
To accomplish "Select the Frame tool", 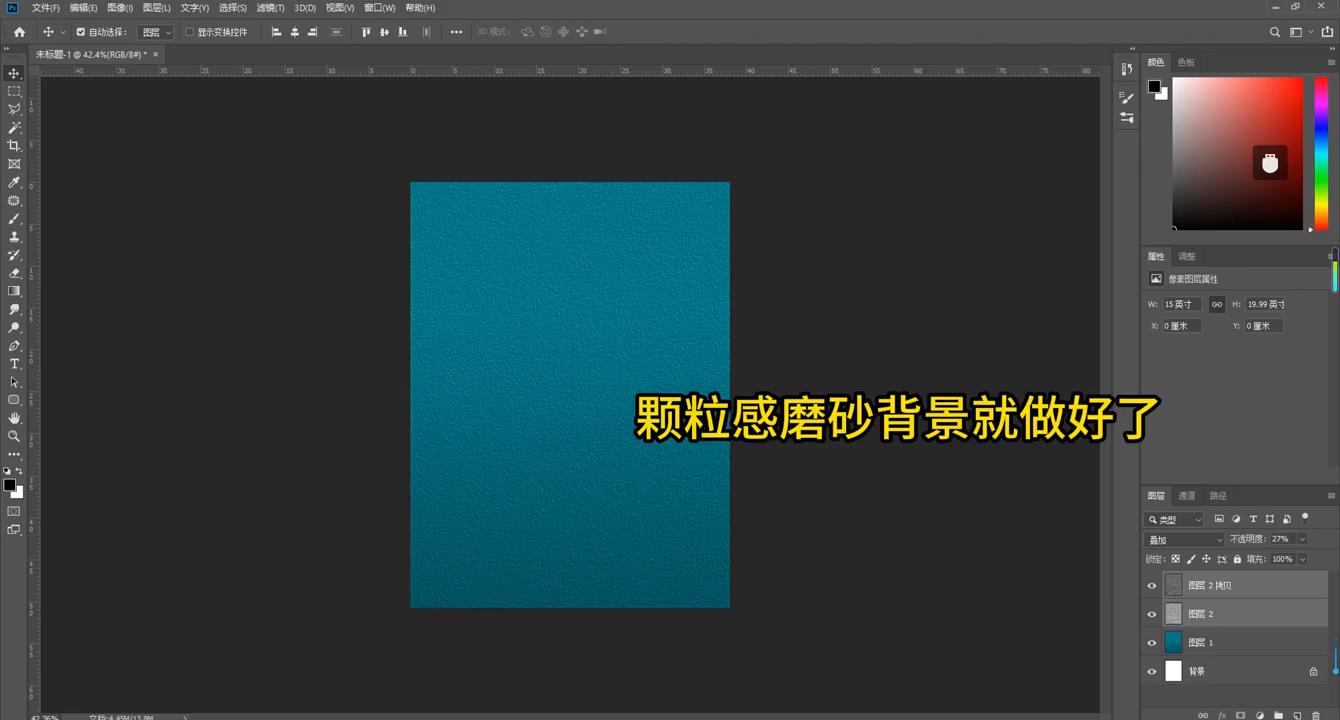I will pyautogui.click(x=14, y=164).
